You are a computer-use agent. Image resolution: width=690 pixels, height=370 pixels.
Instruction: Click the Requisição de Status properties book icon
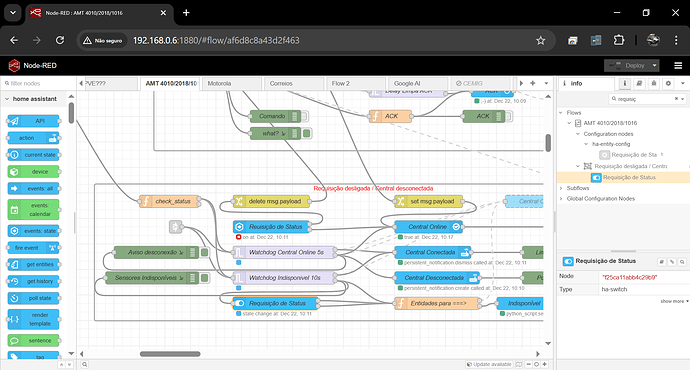pyautogui.click(x=661, y=262)
